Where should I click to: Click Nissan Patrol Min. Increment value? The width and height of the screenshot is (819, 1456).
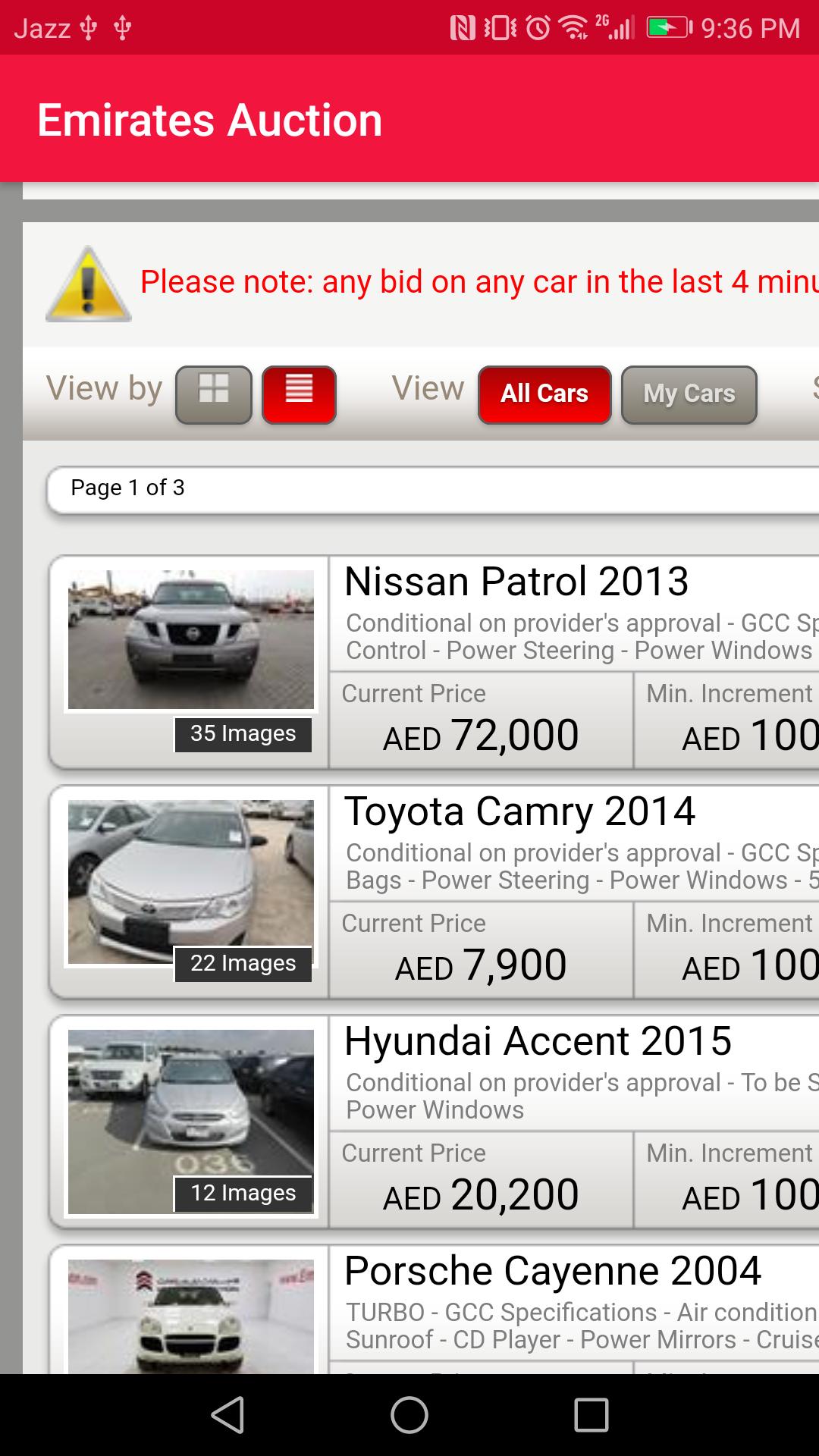point(750,736)
